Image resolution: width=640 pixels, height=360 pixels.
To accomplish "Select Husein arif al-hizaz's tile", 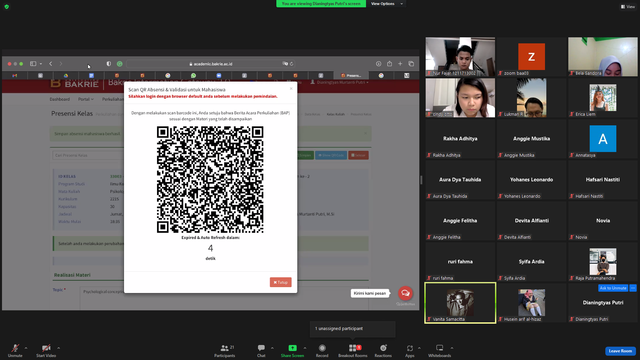I will point(531,303).
